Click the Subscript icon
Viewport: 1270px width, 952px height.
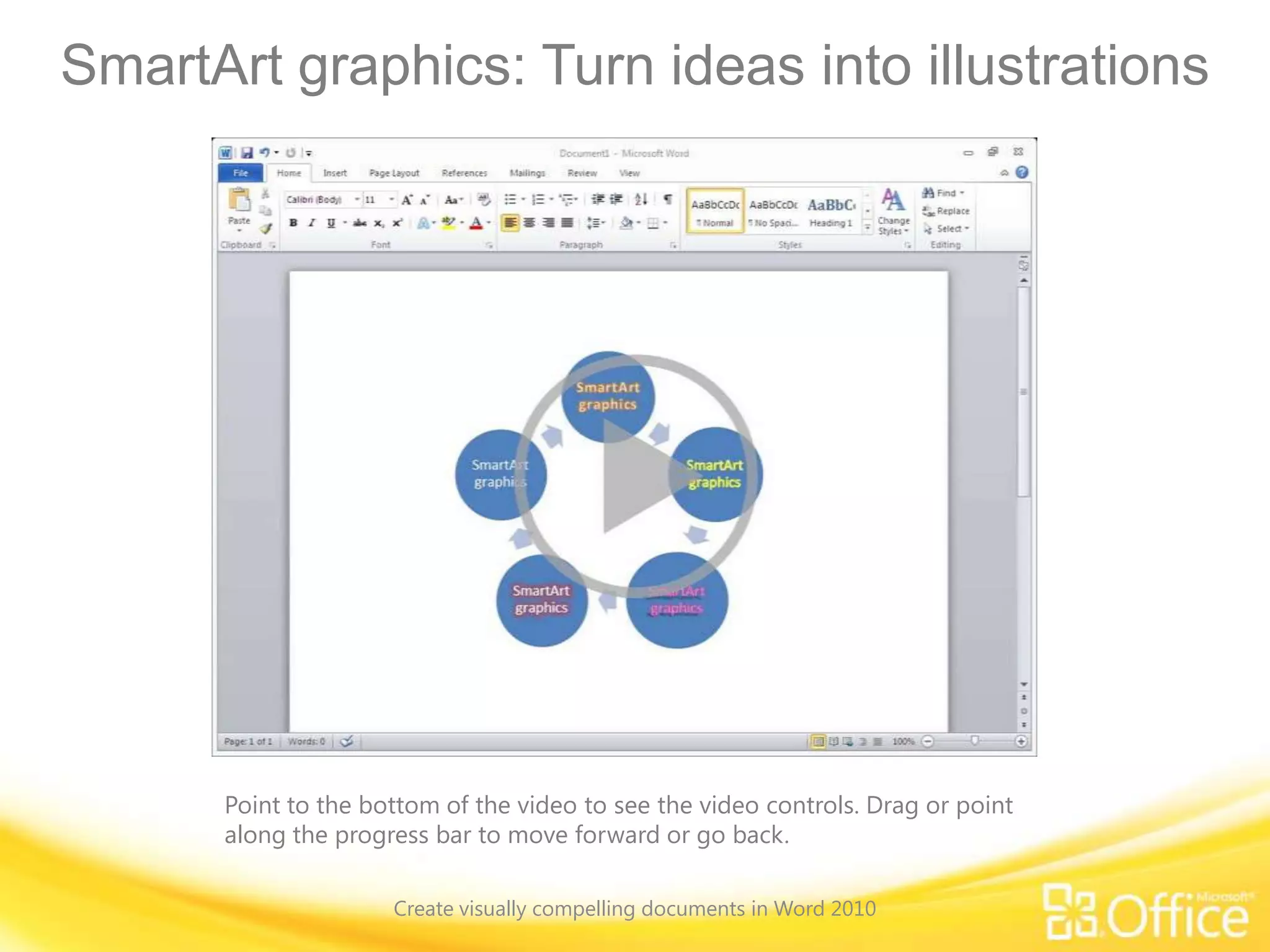[379, 223]
